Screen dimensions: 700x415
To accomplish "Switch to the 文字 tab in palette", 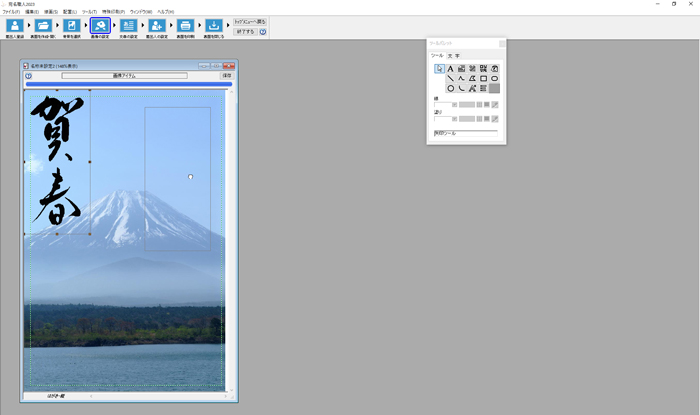I will coord(452,55).
